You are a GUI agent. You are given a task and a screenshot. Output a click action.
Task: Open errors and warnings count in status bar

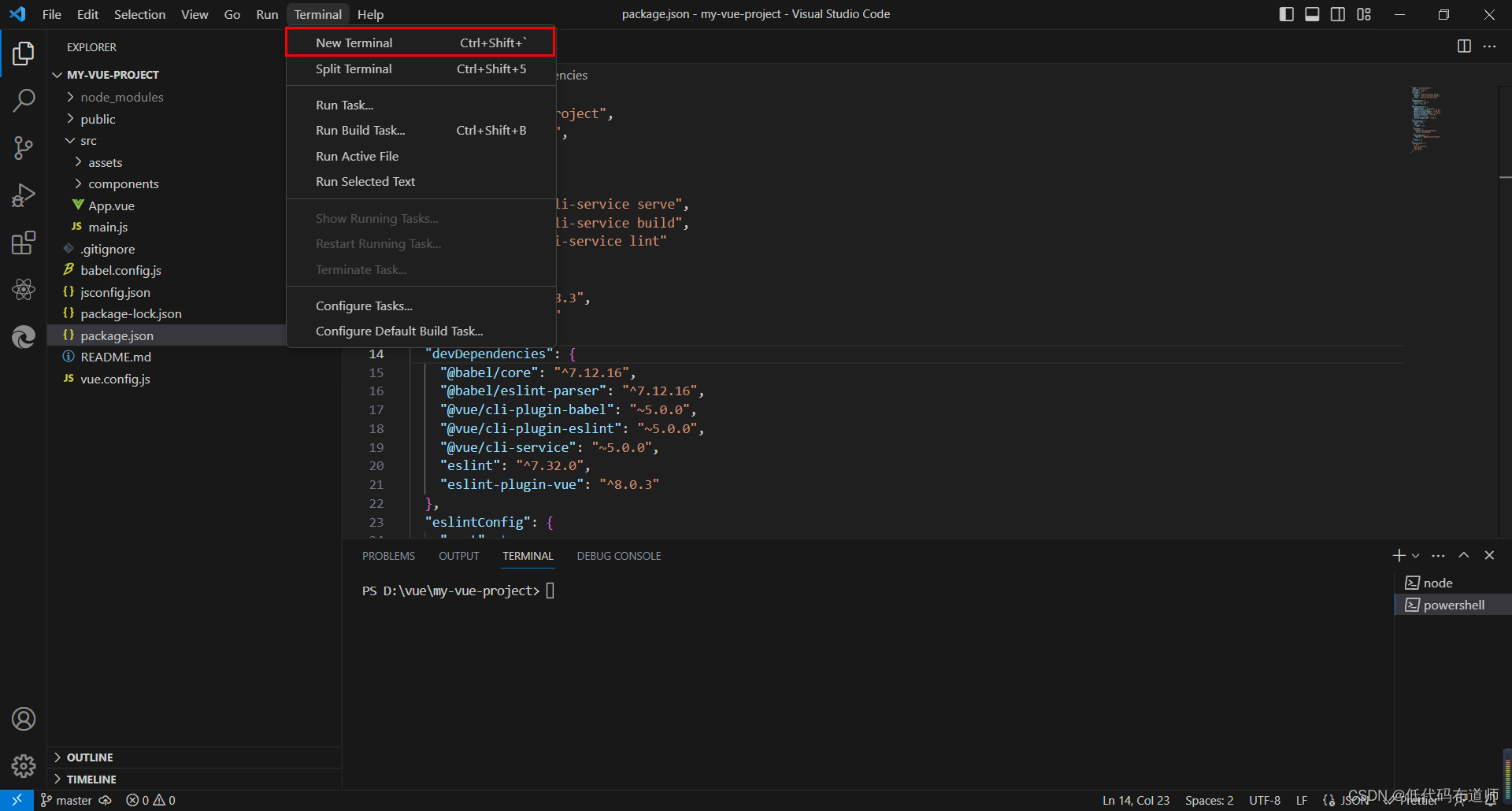[x=150, y=800]
